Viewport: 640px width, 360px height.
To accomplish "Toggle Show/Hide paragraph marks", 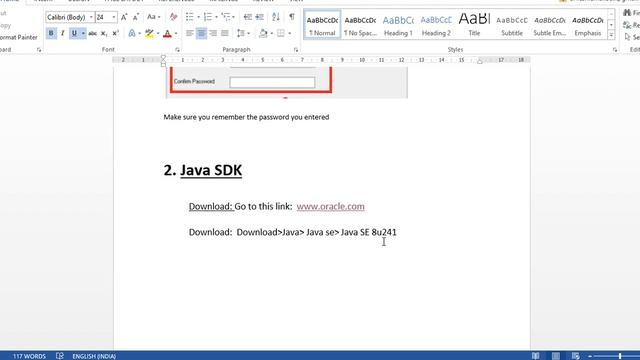I will (292, 17).
